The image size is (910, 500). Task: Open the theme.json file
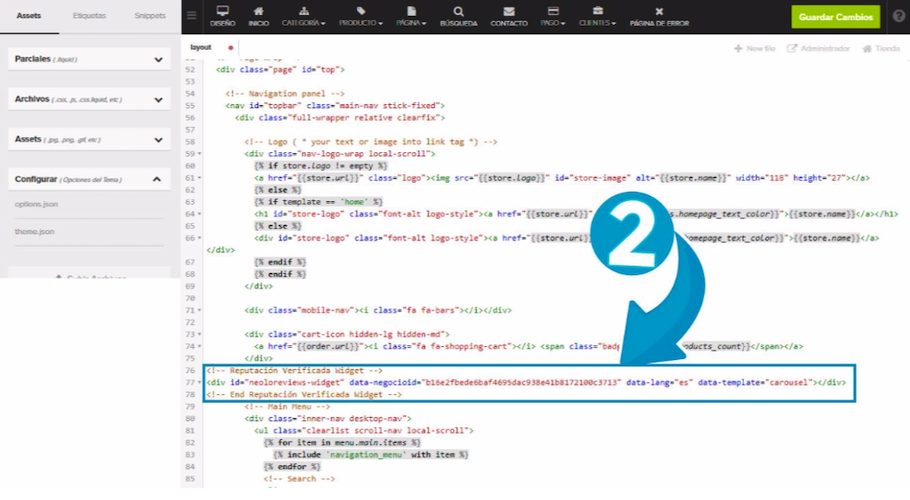click(x=34, y=232)
